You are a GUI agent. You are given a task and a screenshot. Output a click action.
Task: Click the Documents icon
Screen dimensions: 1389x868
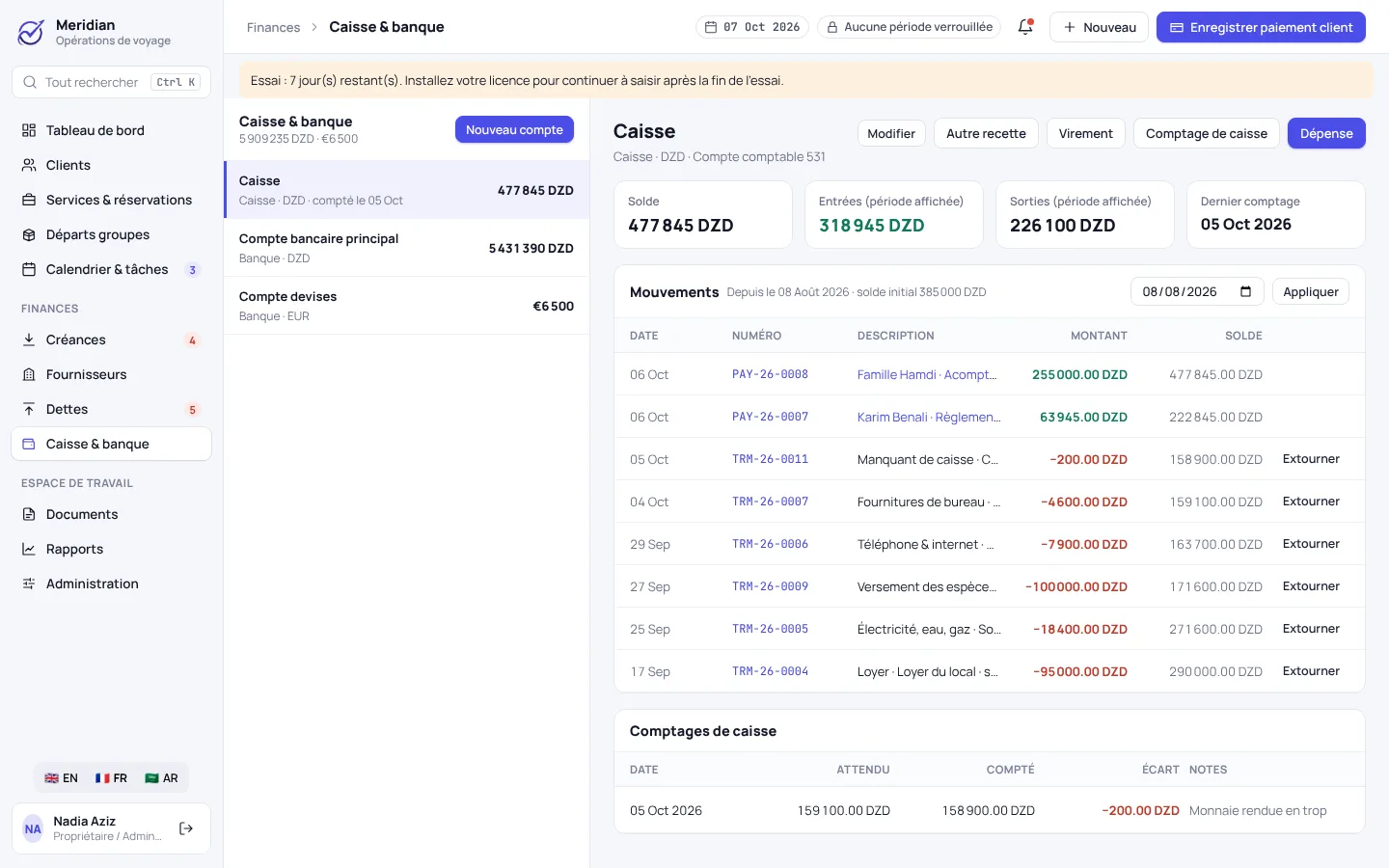click(29, 514)
